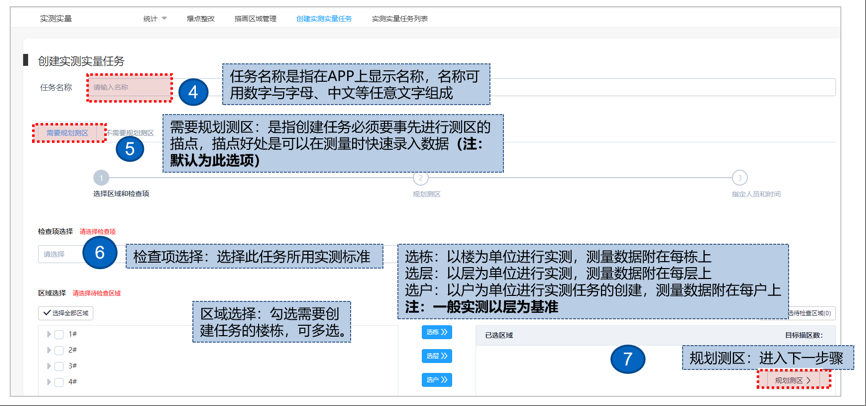Image resolution: width=866 pixels, height=406 pixels.
Task: Click step 1 选择区域和检查项 circle
Action: pyautogui.click(x=101, y=178)
